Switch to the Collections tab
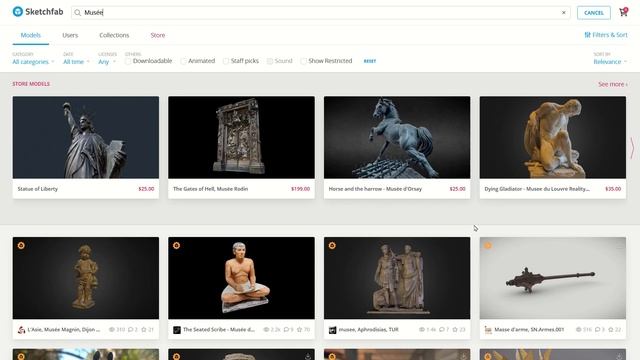Image resolution: width=640 pixels, height=360 pixels. [x=114, y=35]
